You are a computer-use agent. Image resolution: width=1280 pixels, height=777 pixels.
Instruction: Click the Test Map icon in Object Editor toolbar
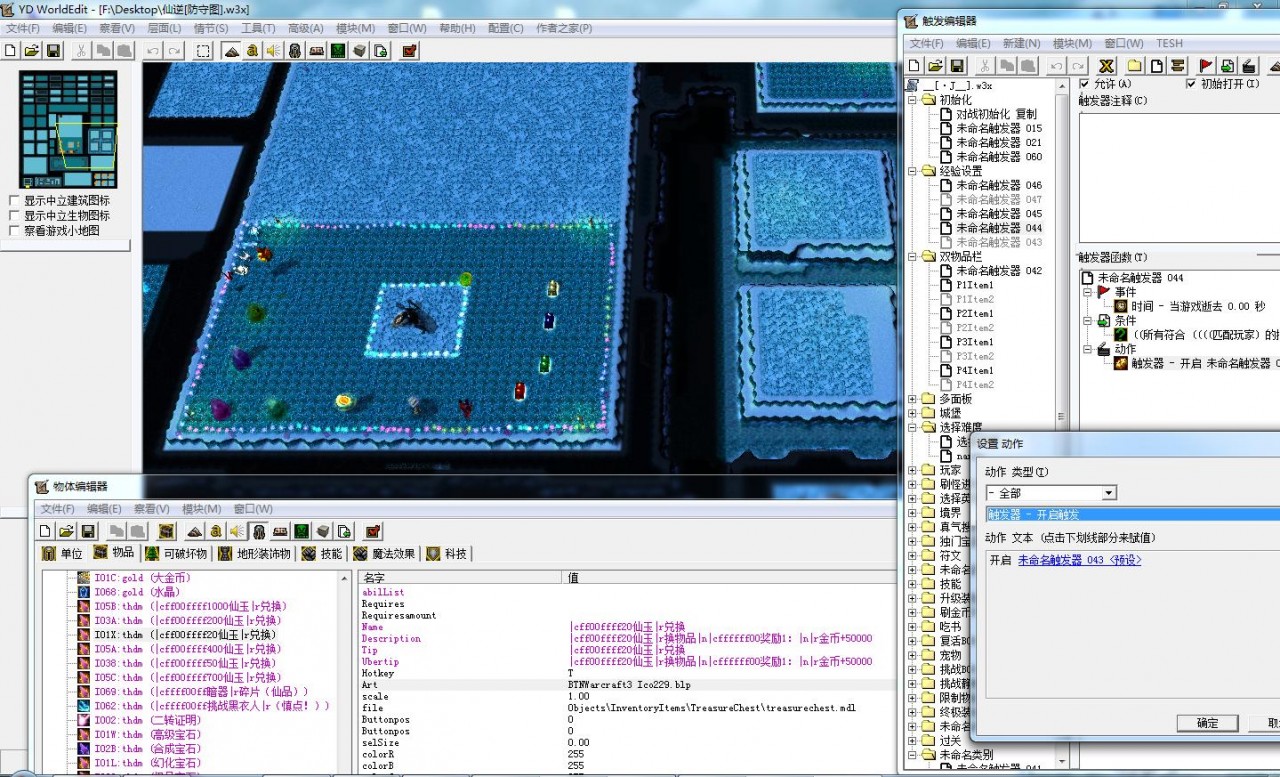tap(373, 531)
